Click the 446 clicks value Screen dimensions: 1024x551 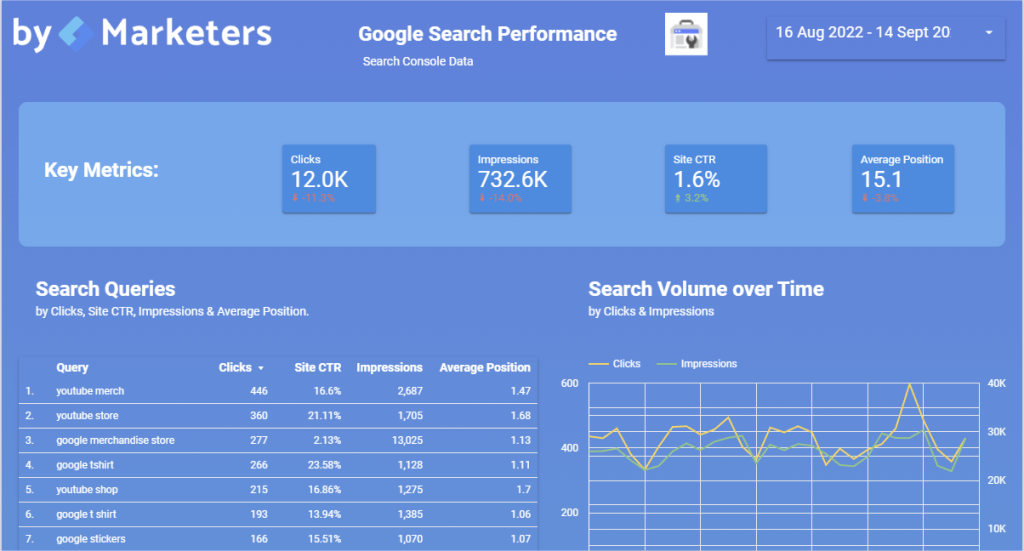click(x=259, y=391)
